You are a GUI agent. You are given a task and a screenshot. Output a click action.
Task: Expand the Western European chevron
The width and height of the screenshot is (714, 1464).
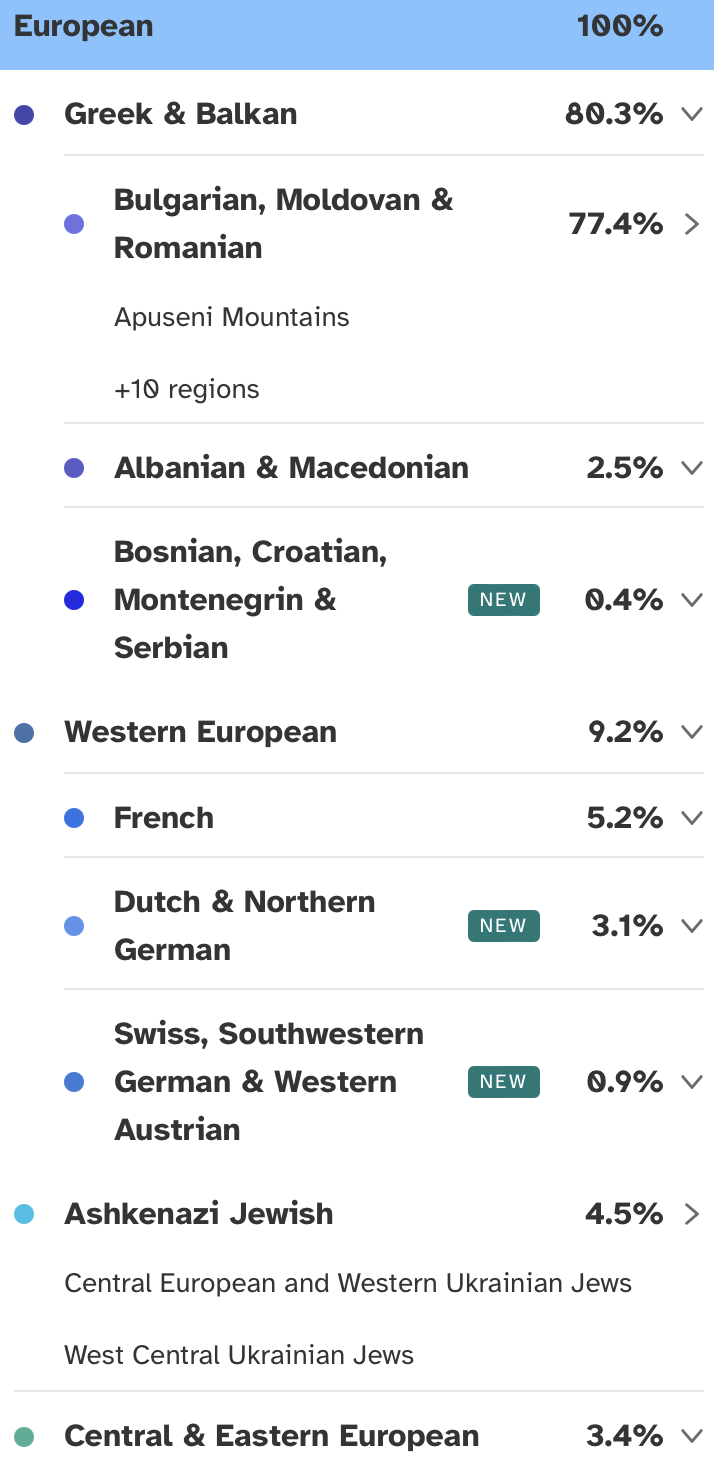692,732
